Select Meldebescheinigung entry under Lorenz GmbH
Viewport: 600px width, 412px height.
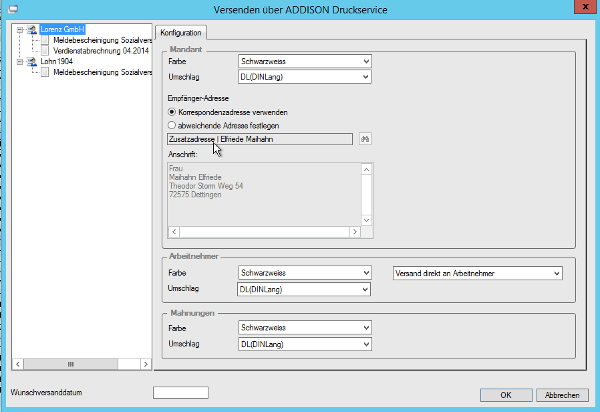pos(103,40)
